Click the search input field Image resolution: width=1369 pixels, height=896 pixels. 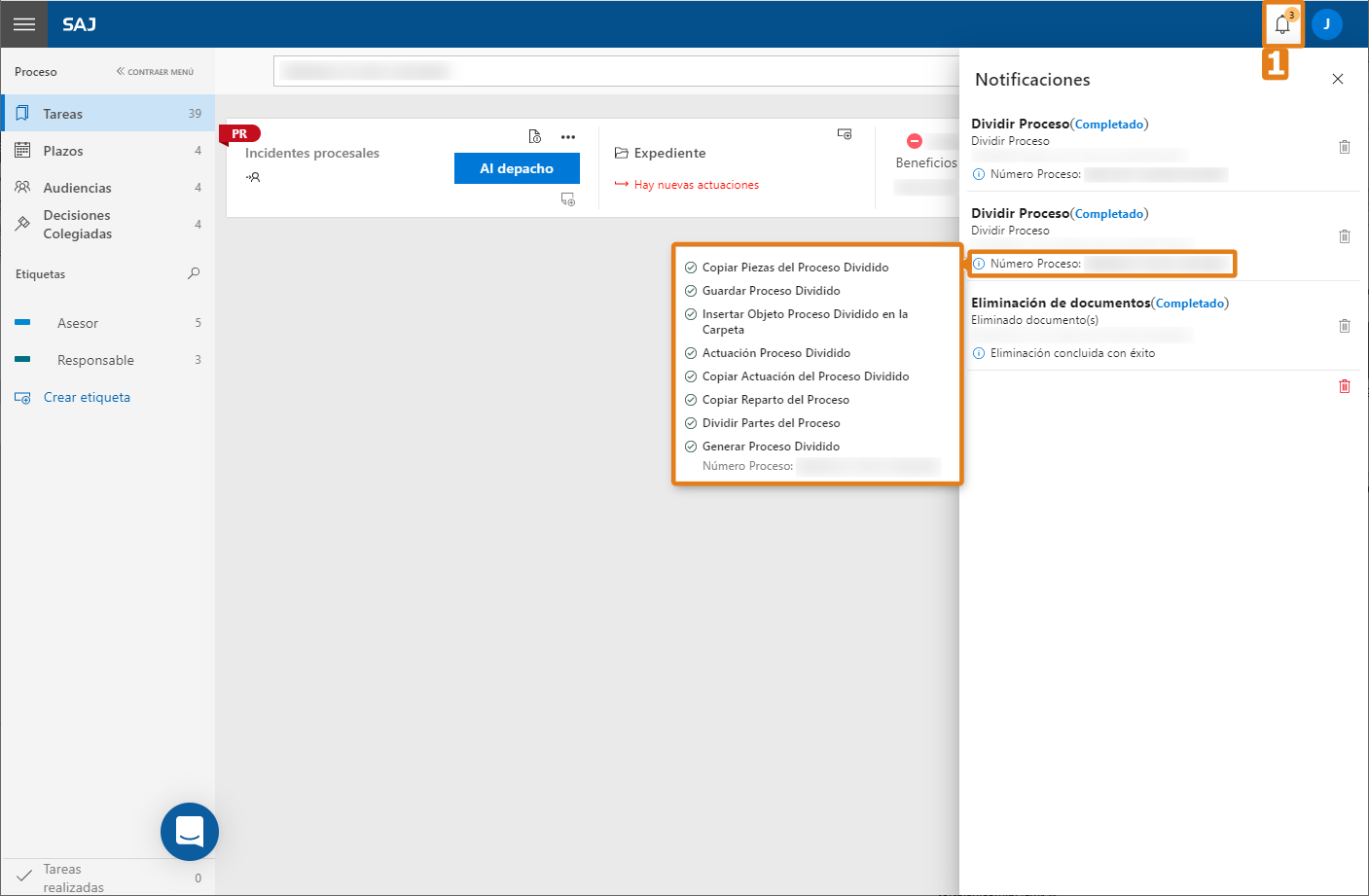click(x=616, y=71)
